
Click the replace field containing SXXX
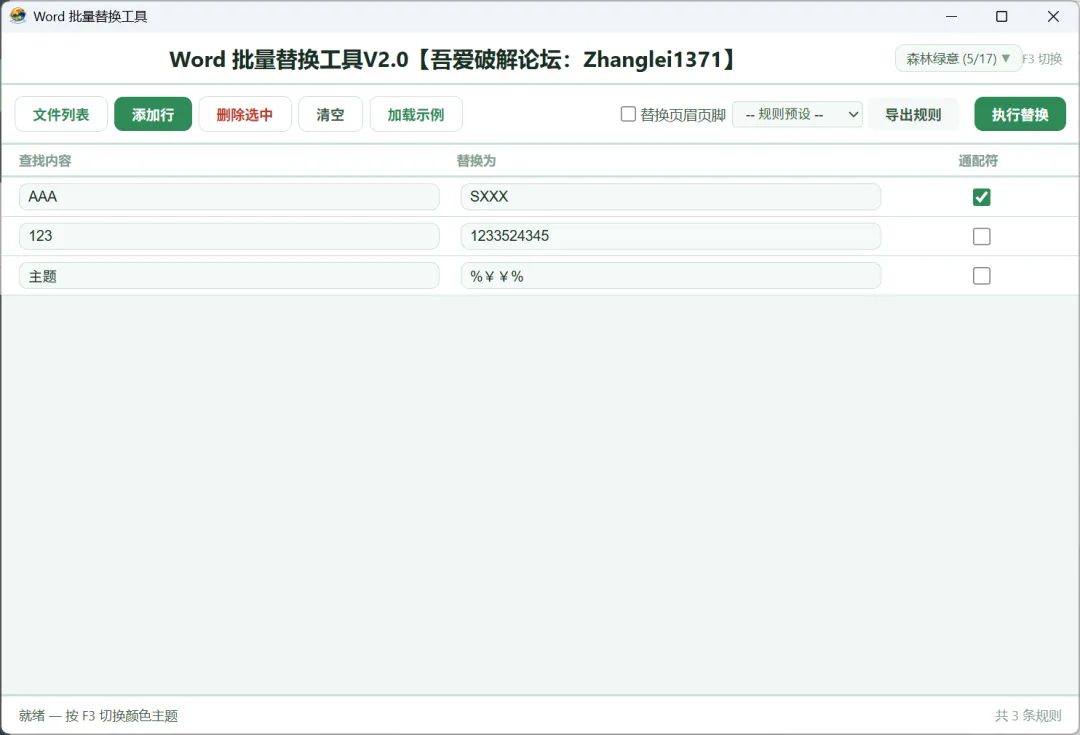[671, 197]
